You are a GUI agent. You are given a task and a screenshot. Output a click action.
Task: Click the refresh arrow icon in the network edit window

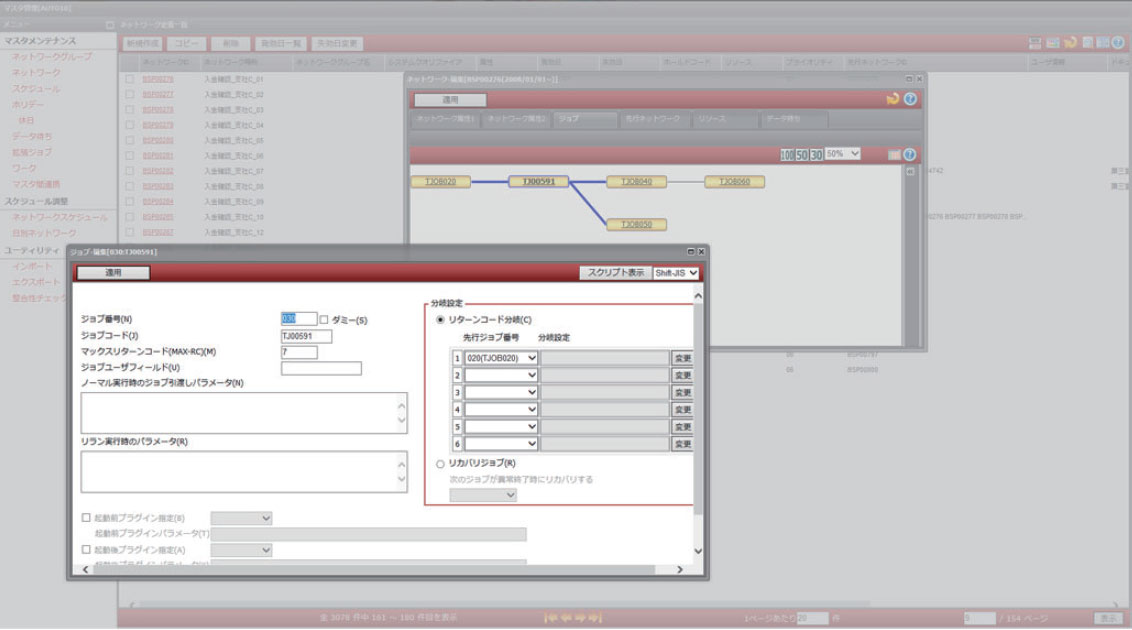click(893, 99)
